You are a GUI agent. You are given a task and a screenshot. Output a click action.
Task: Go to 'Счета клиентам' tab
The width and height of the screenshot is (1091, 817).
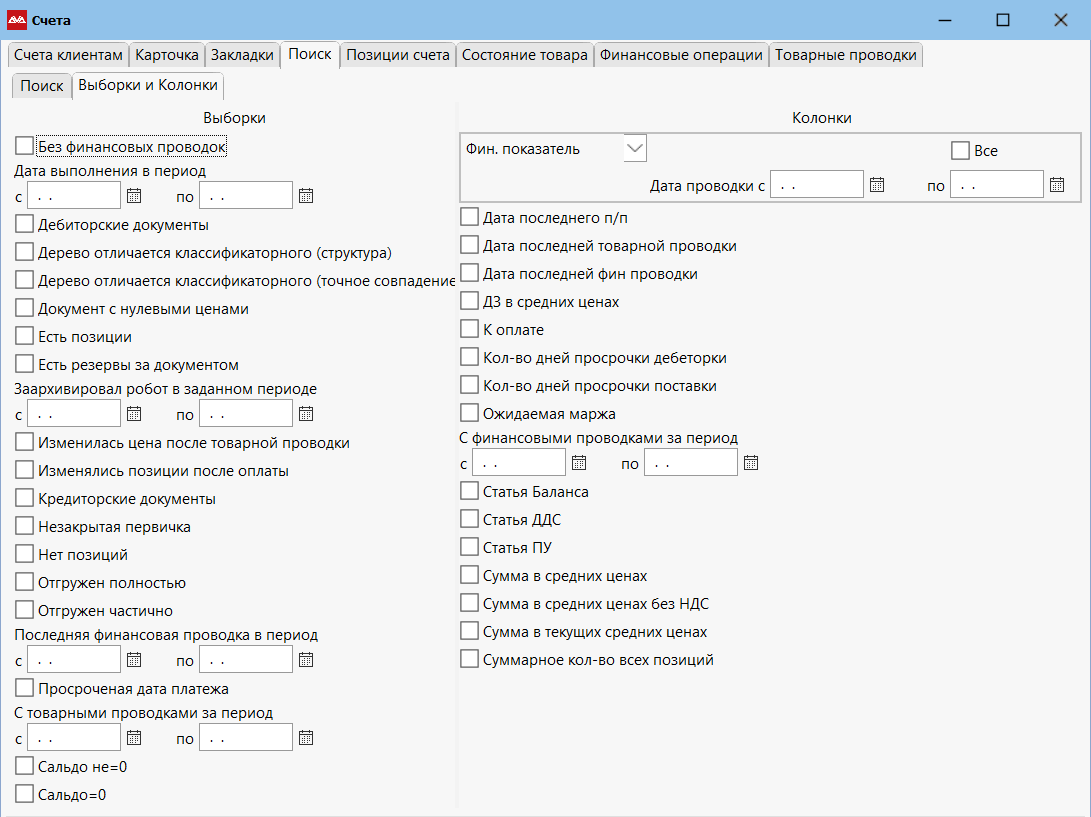click(x=68, y=56)
